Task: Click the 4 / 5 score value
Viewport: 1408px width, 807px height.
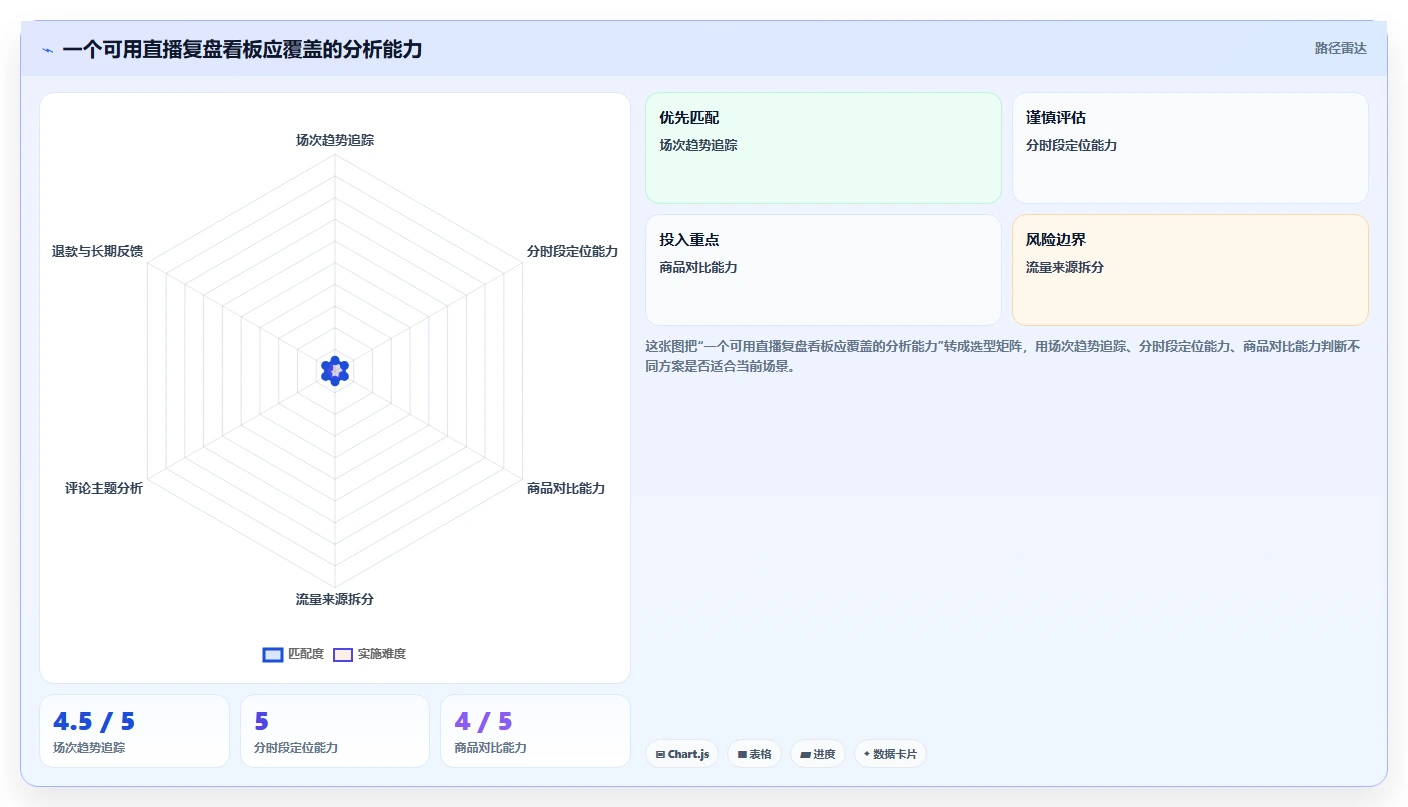Action: (x=483, y=721)
